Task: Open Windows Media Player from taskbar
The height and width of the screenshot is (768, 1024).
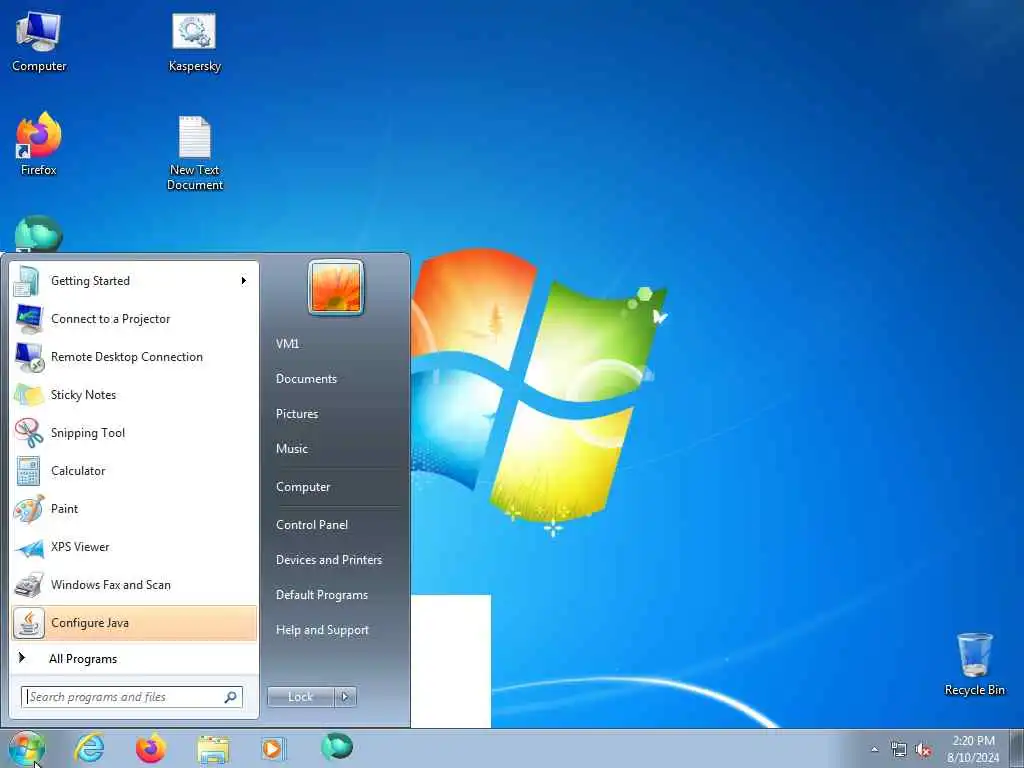Action: [272, 748]
